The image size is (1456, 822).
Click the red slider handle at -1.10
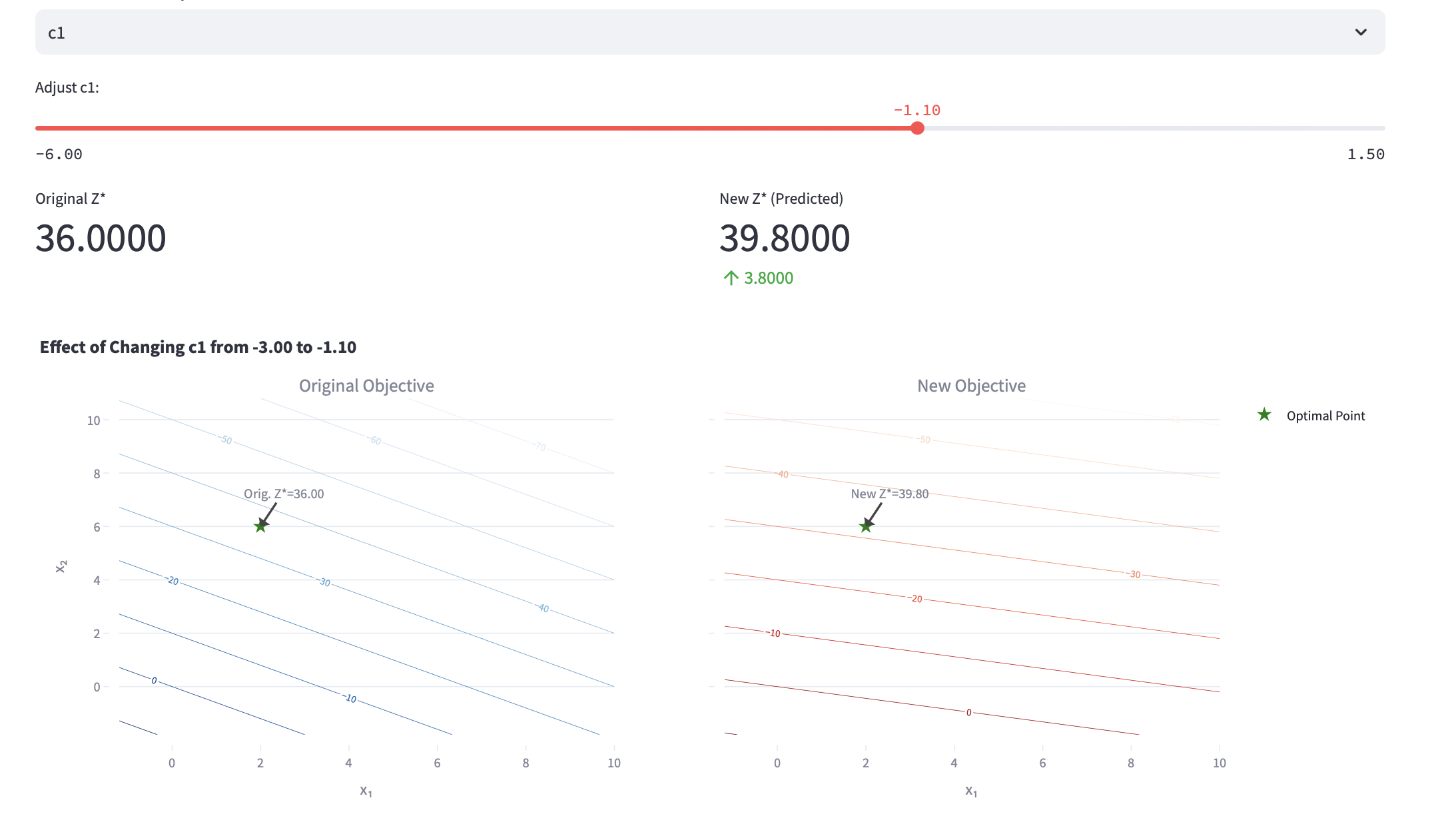(917, 128)
